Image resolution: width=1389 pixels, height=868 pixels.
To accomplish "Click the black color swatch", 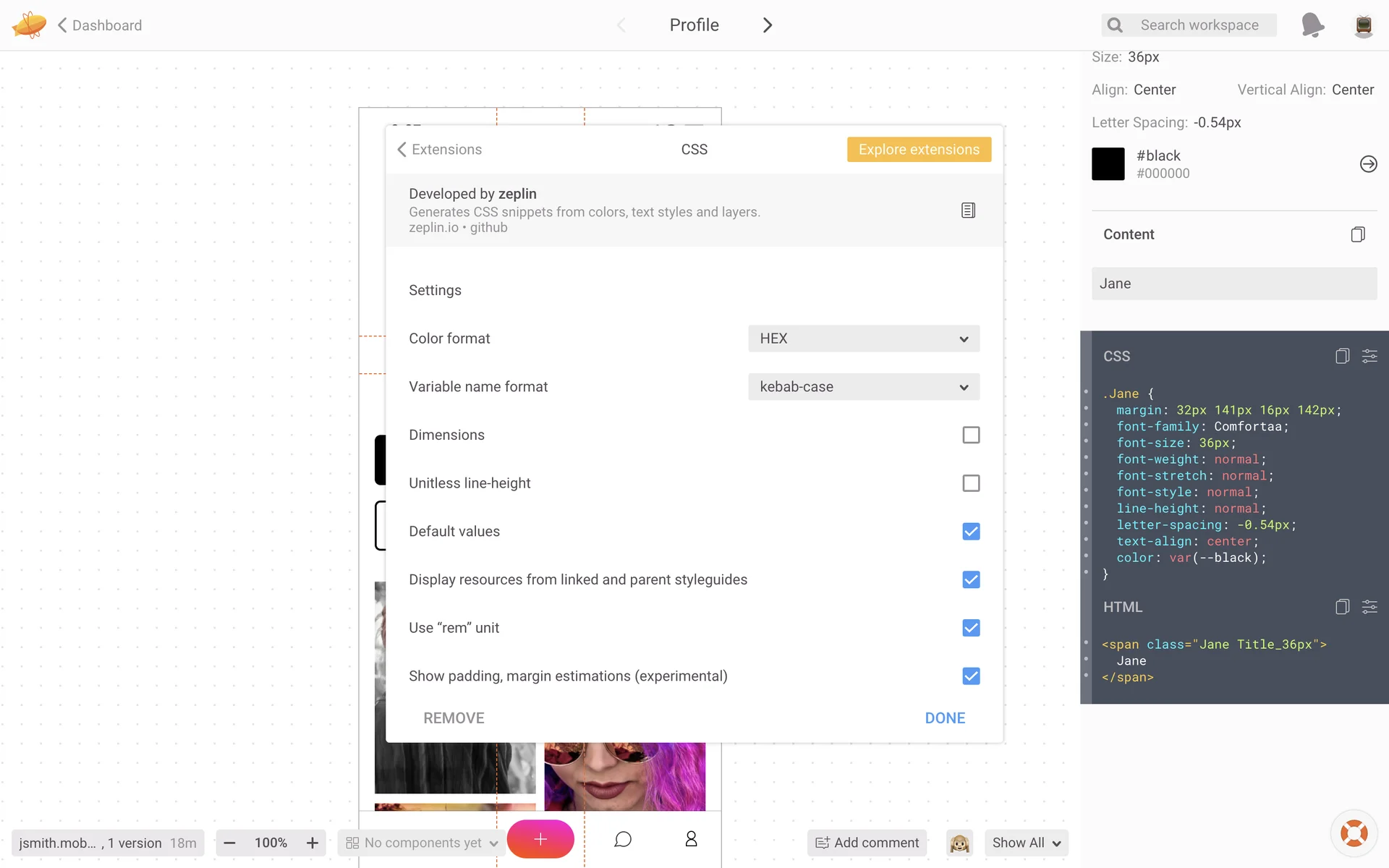I will pos(1108,164).
